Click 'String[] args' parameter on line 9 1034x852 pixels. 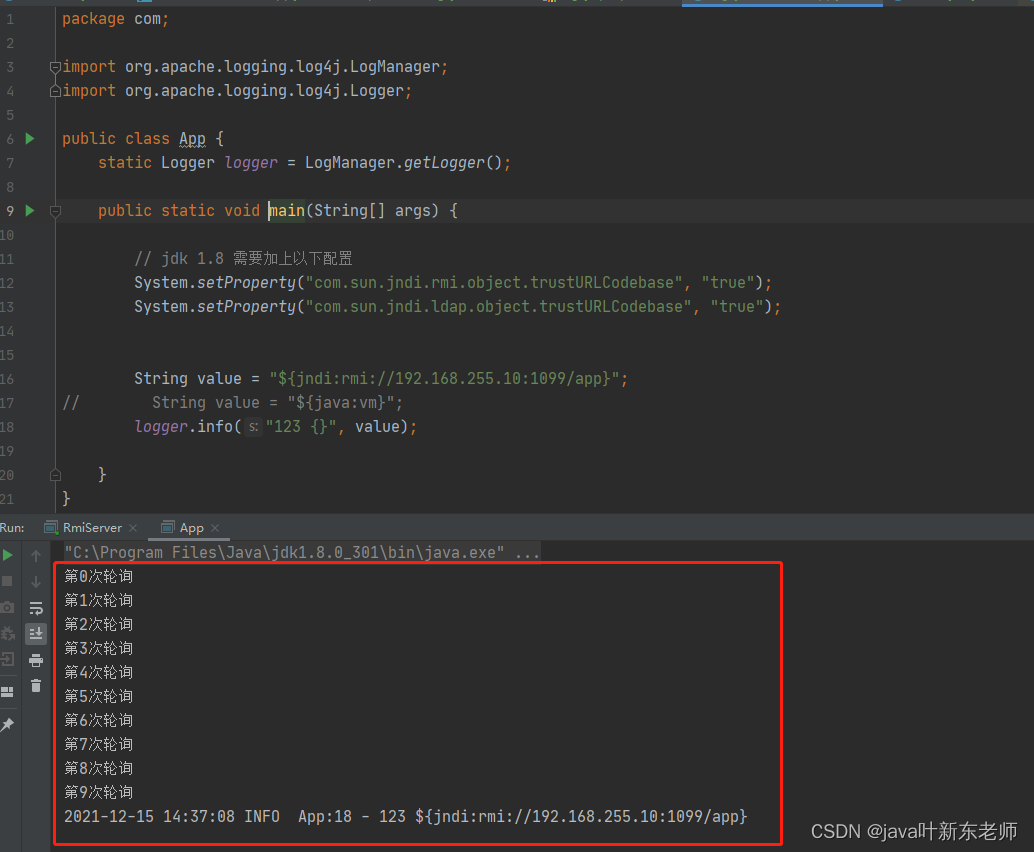(x=372, y=211)
